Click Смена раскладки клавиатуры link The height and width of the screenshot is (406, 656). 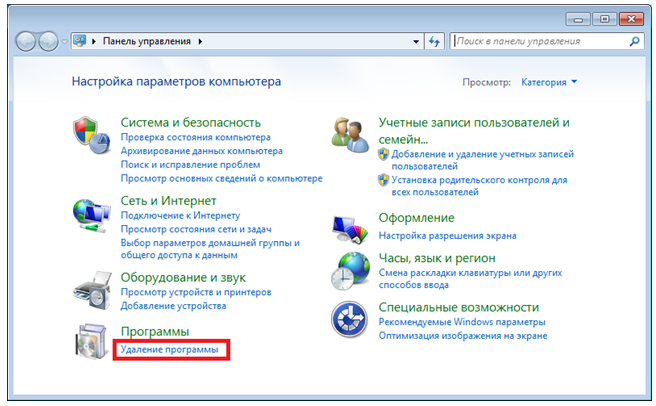click(x=470, y=279)
